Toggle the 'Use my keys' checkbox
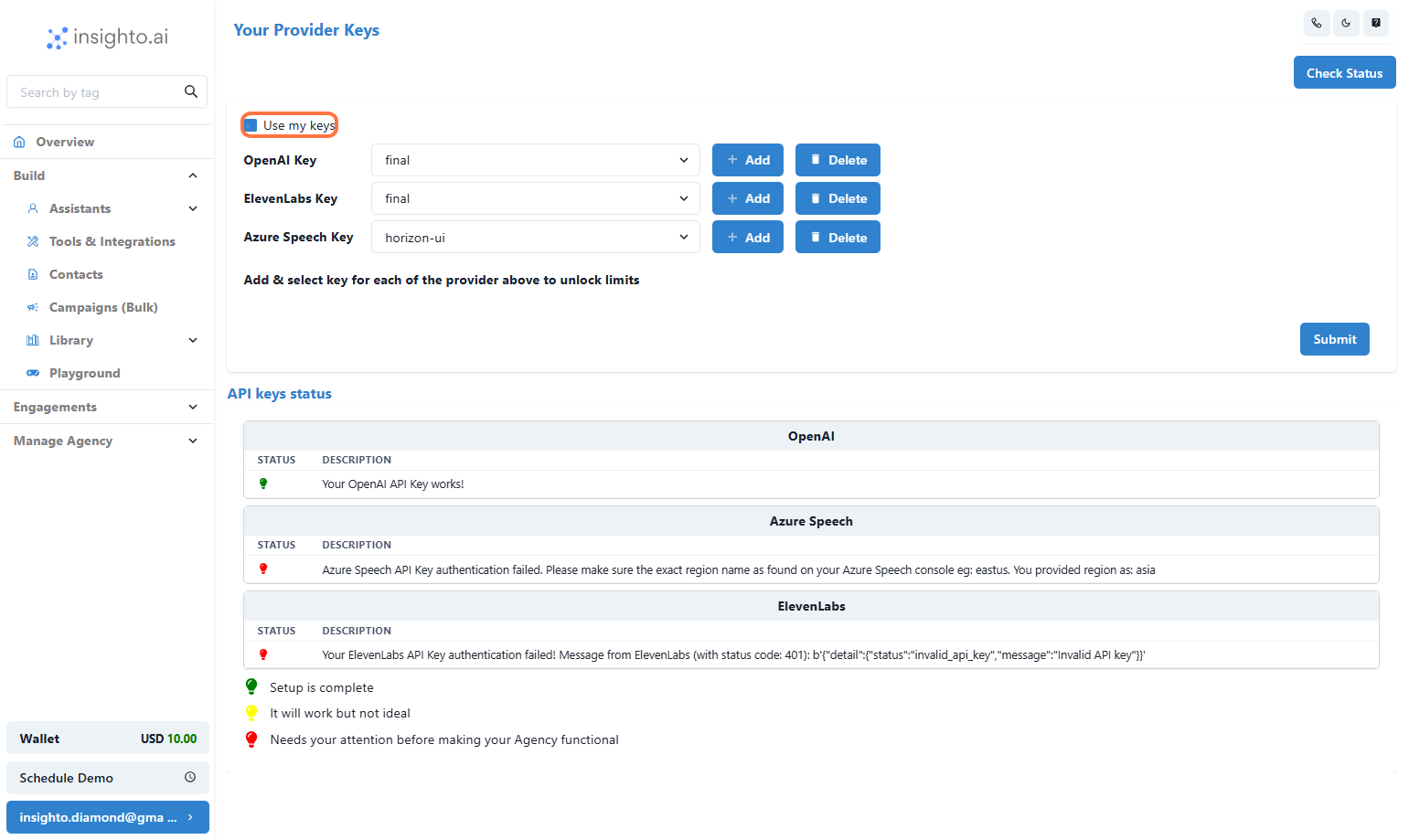Viewport: 1409px width, 840px height. [251, 125]
